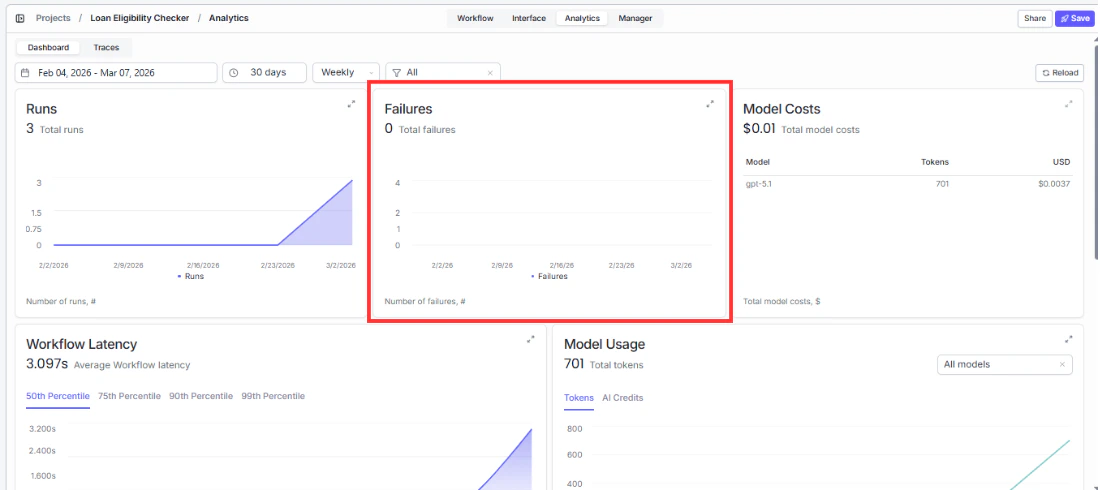Click the Share button

click(x=1035, y=18)
